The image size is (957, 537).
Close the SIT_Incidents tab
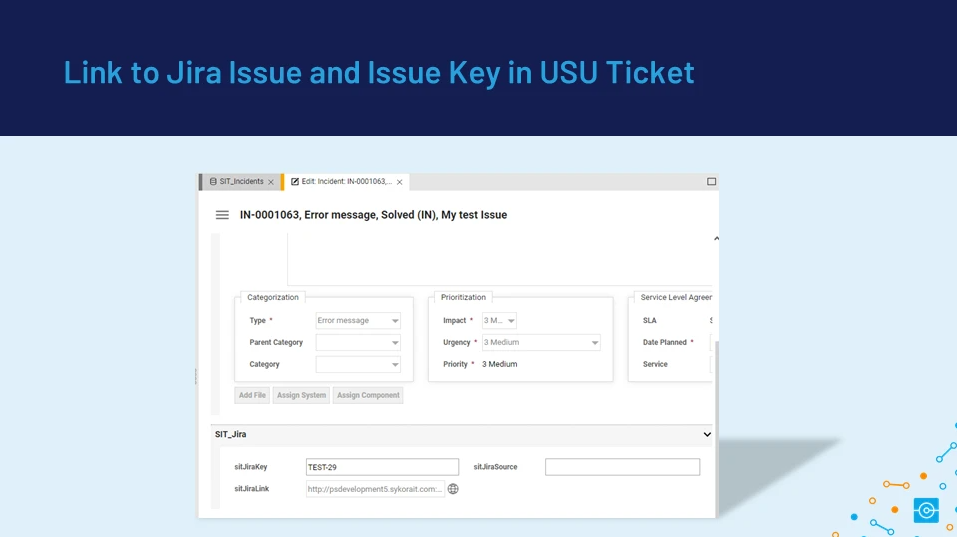(271, 182)
